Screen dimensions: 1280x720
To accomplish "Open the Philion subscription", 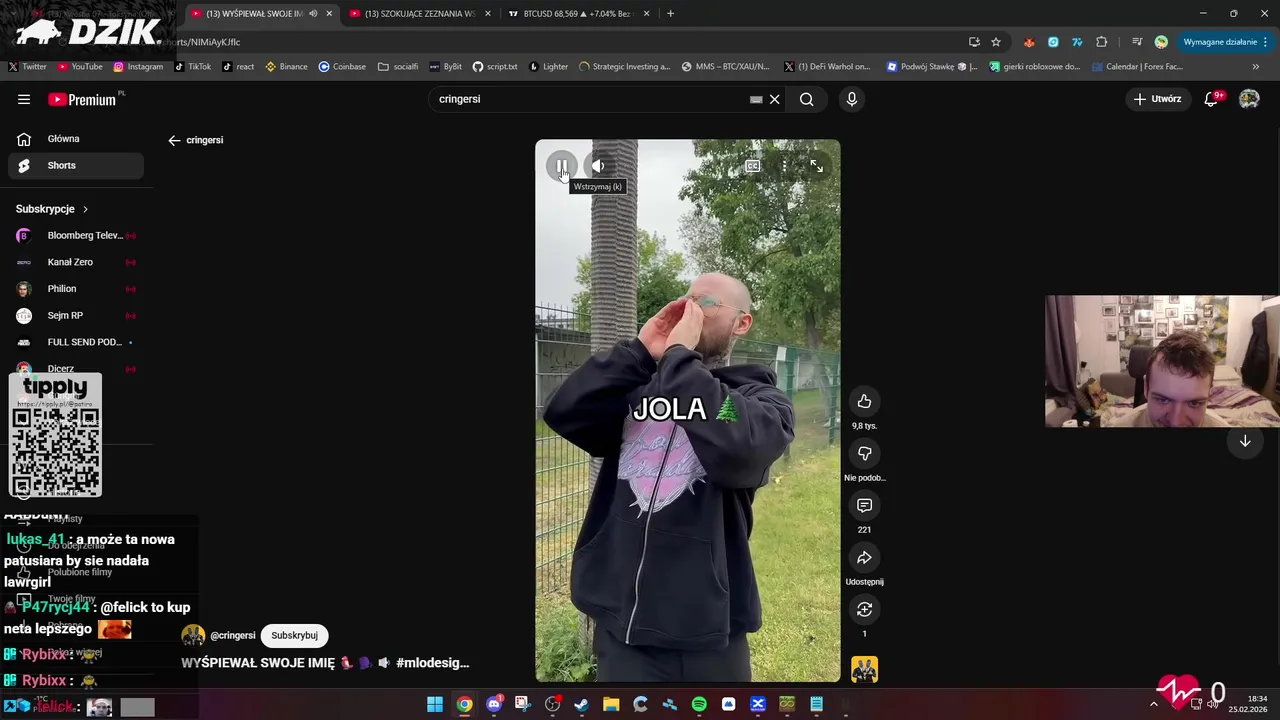I will coord(76,289).
